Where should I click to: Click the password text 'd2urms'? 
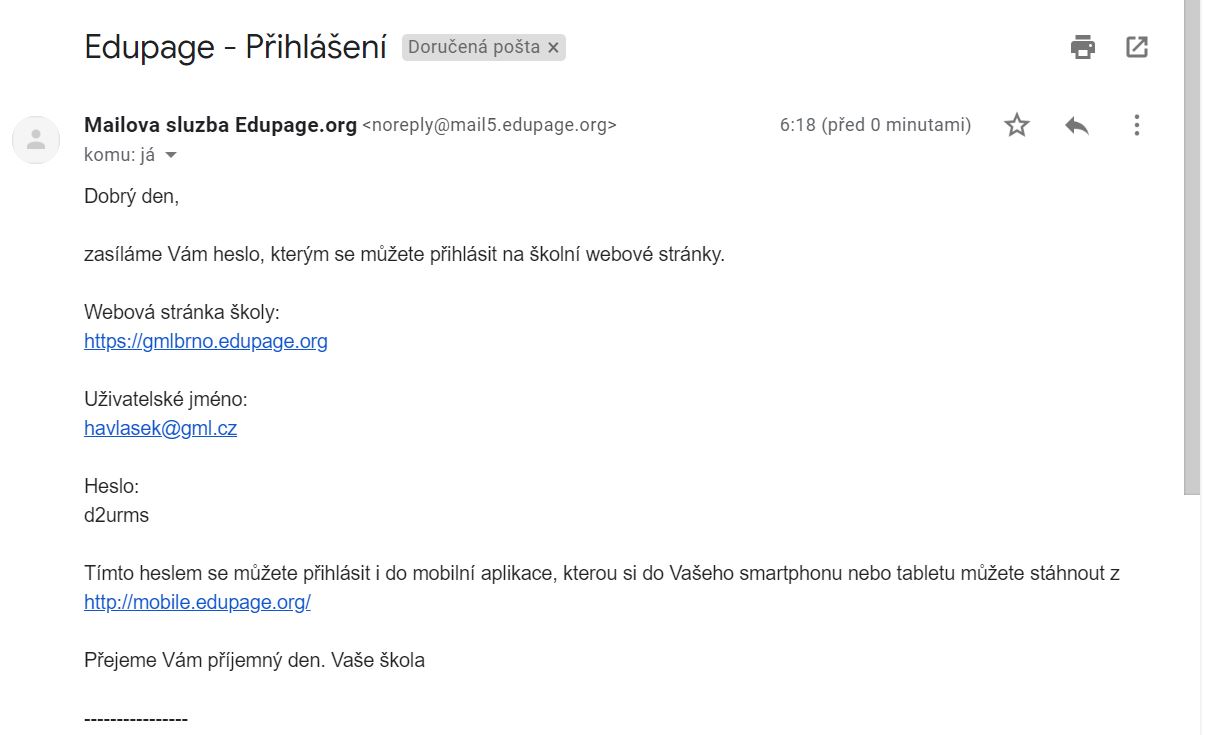pyautogui.click(x=116, y=516)
